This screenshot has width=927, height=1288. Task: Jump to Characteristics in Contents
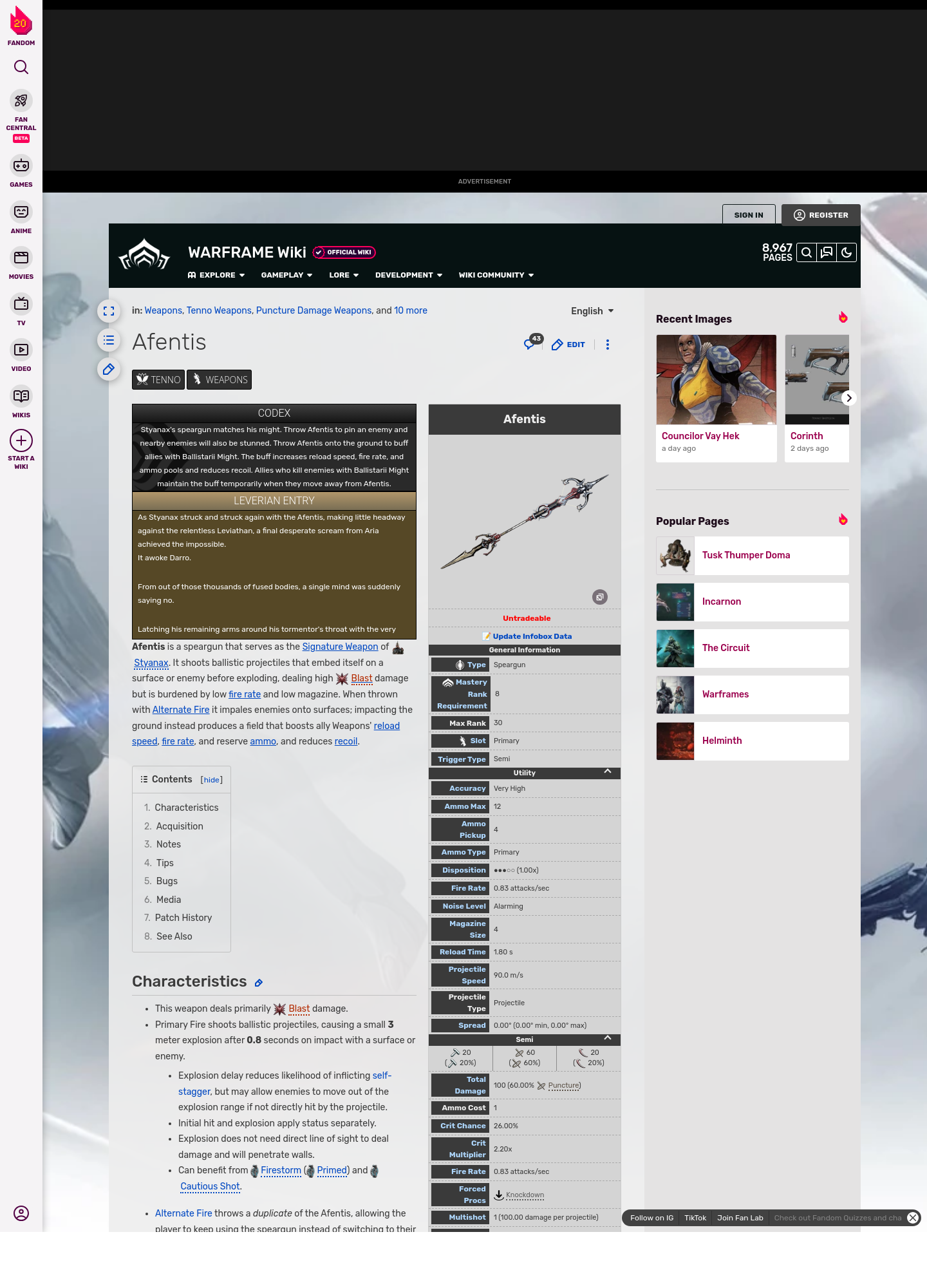click(187, 808)
